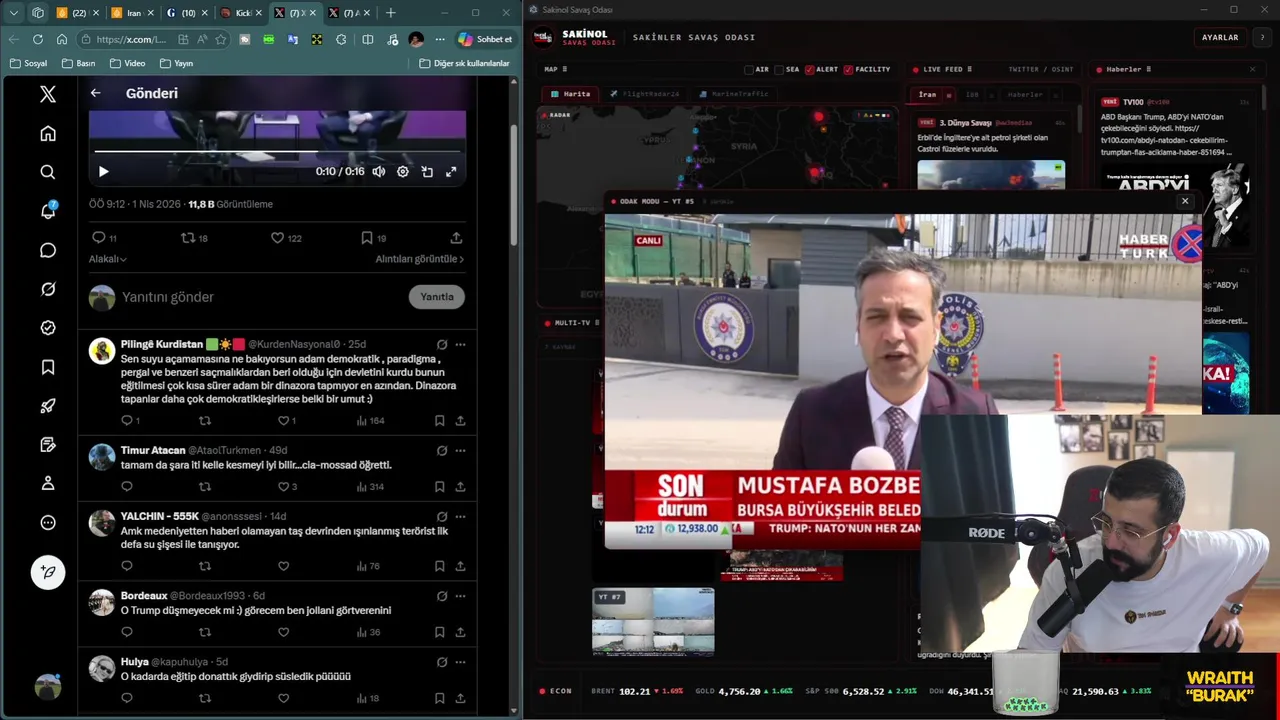This screenshot has height=720, width=1280.
Task: Open the X search (magnifier) sidebar icon
Action: (x=48, y=172)
